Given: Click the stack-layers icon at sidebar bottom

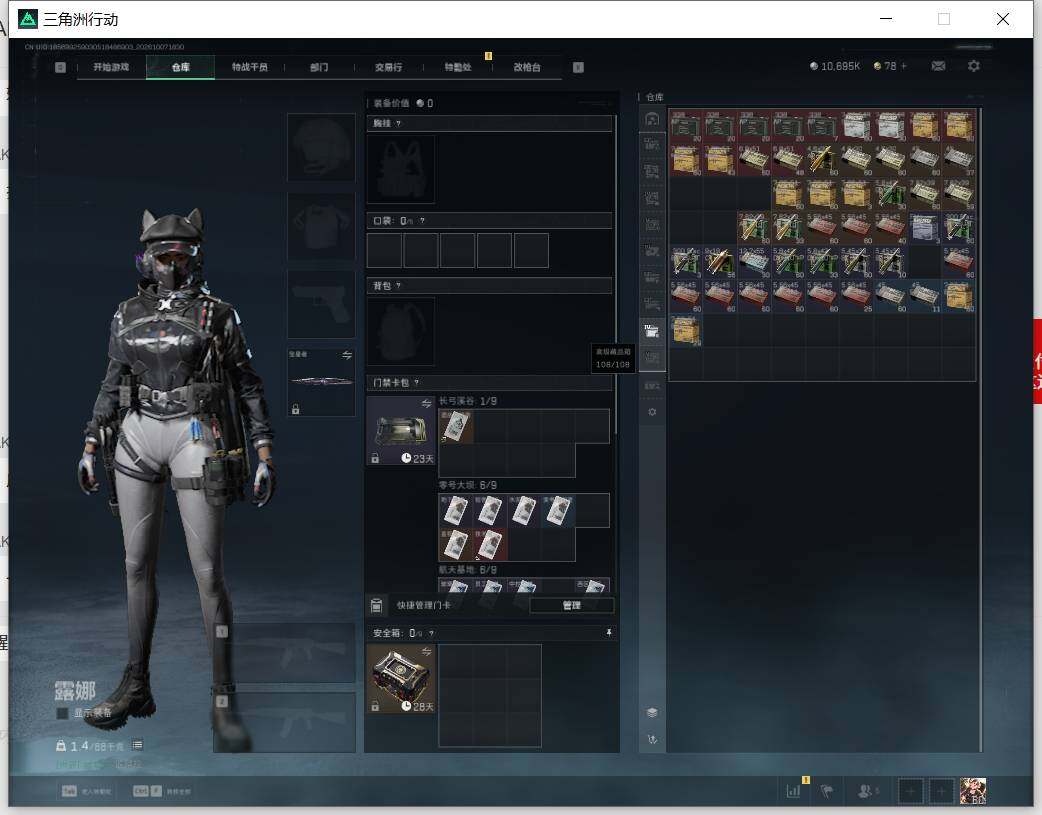Looking at the screenshot, I should (652, 713).
